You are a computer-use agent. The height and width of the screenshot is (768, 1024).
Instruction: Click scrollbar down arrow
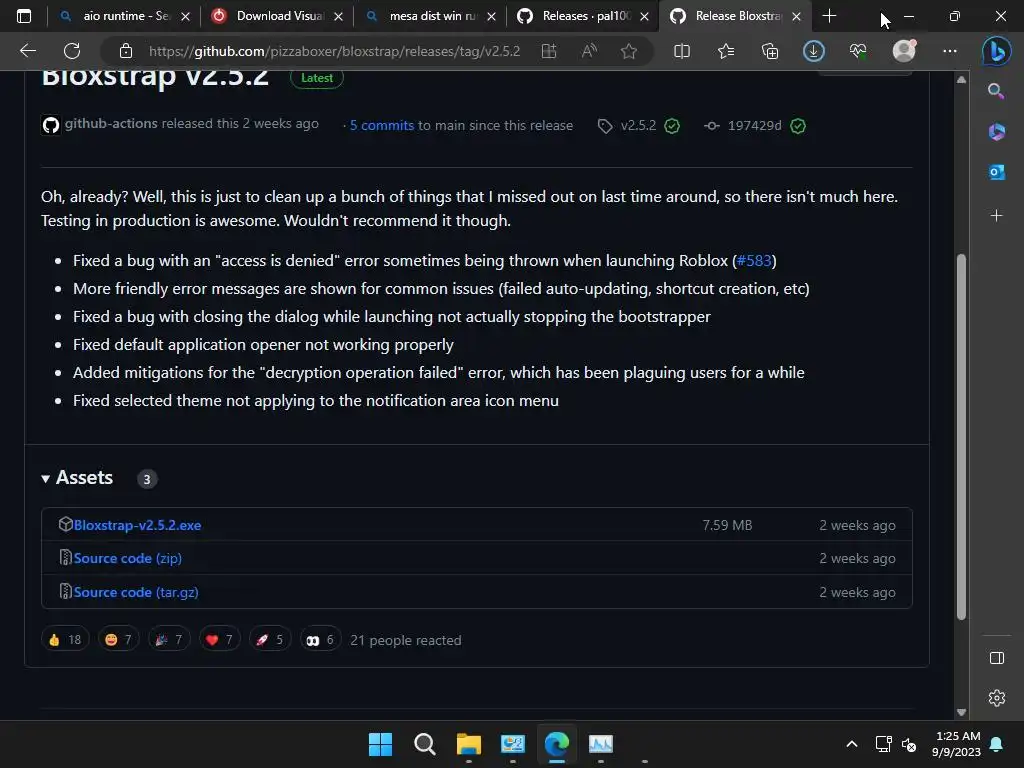[x=961, y=712]
